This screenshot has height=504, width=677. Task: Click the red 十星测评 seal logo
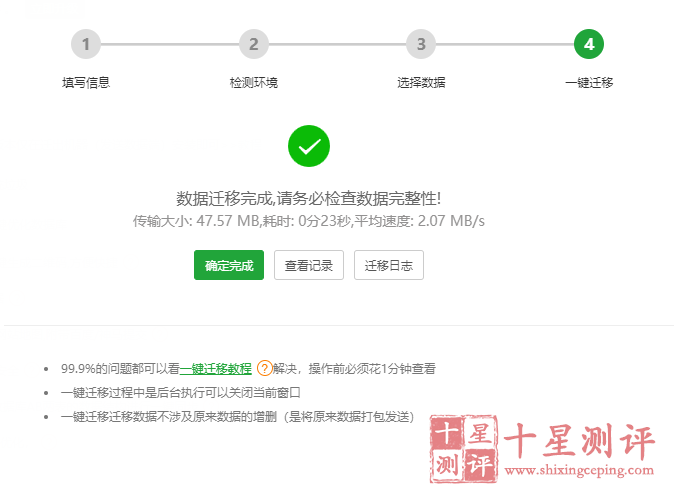click(x=463, y=449)
